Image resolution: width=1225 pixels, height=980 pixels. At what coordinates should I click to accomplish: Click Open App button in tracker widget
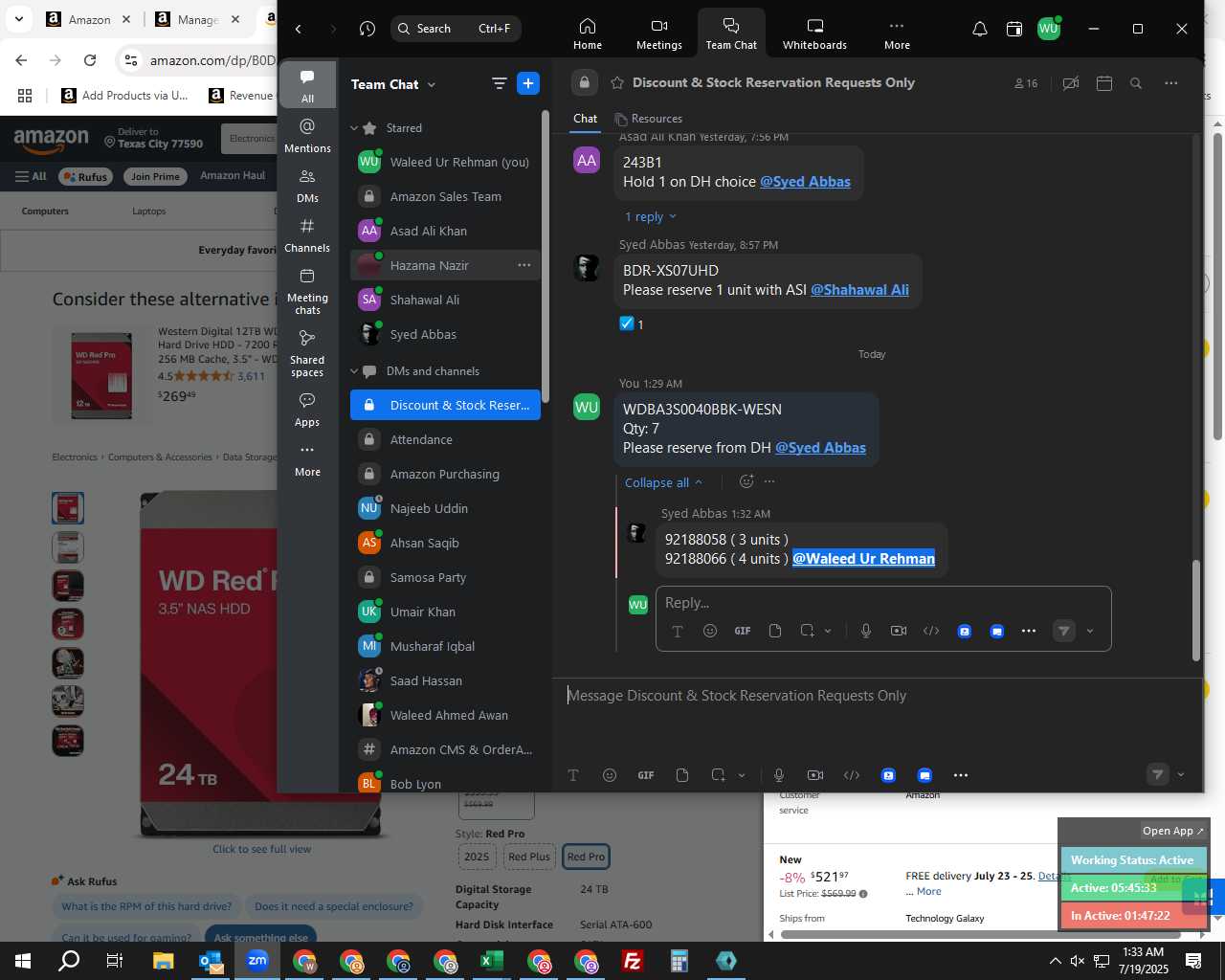pyautogui.click(x=1173, y=831)
